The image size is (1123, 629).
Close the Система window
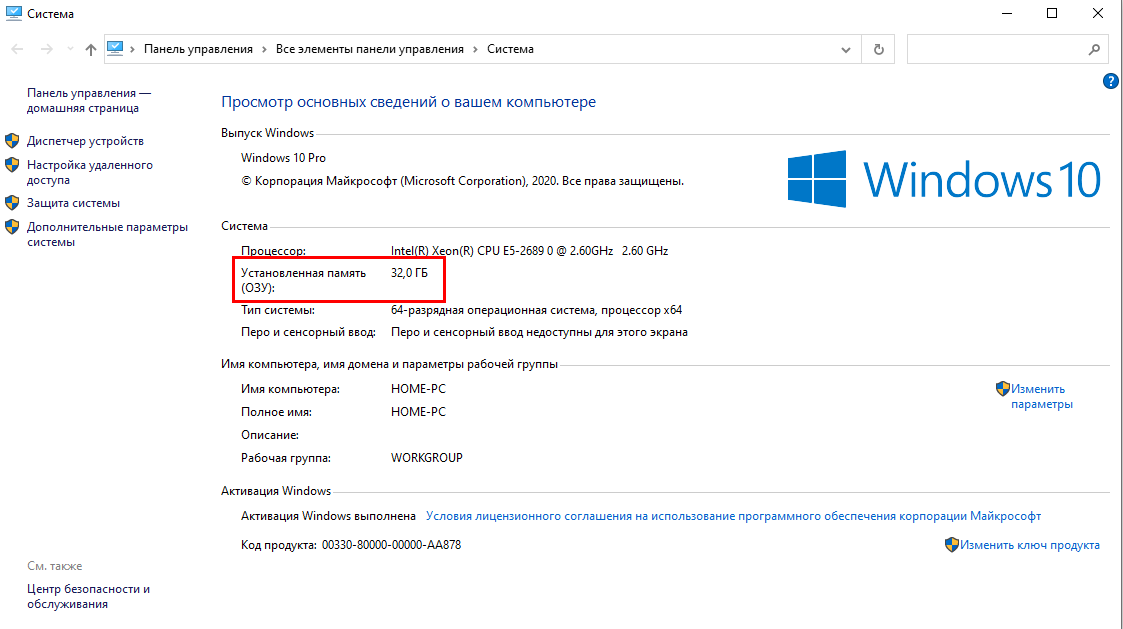coord(1097,13)
